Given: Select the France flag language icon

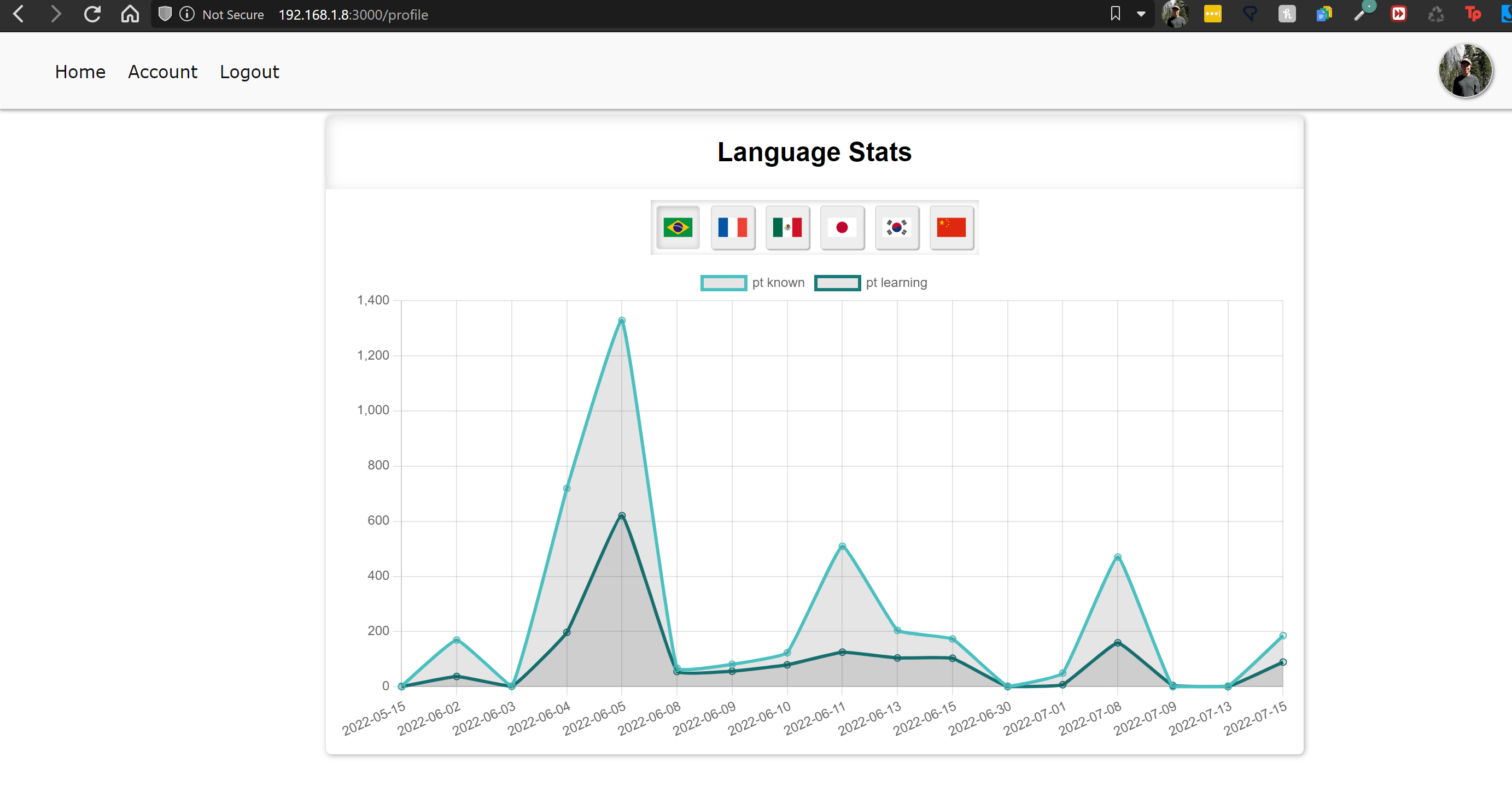Looking at the screenshot, I should pos(733,227).
